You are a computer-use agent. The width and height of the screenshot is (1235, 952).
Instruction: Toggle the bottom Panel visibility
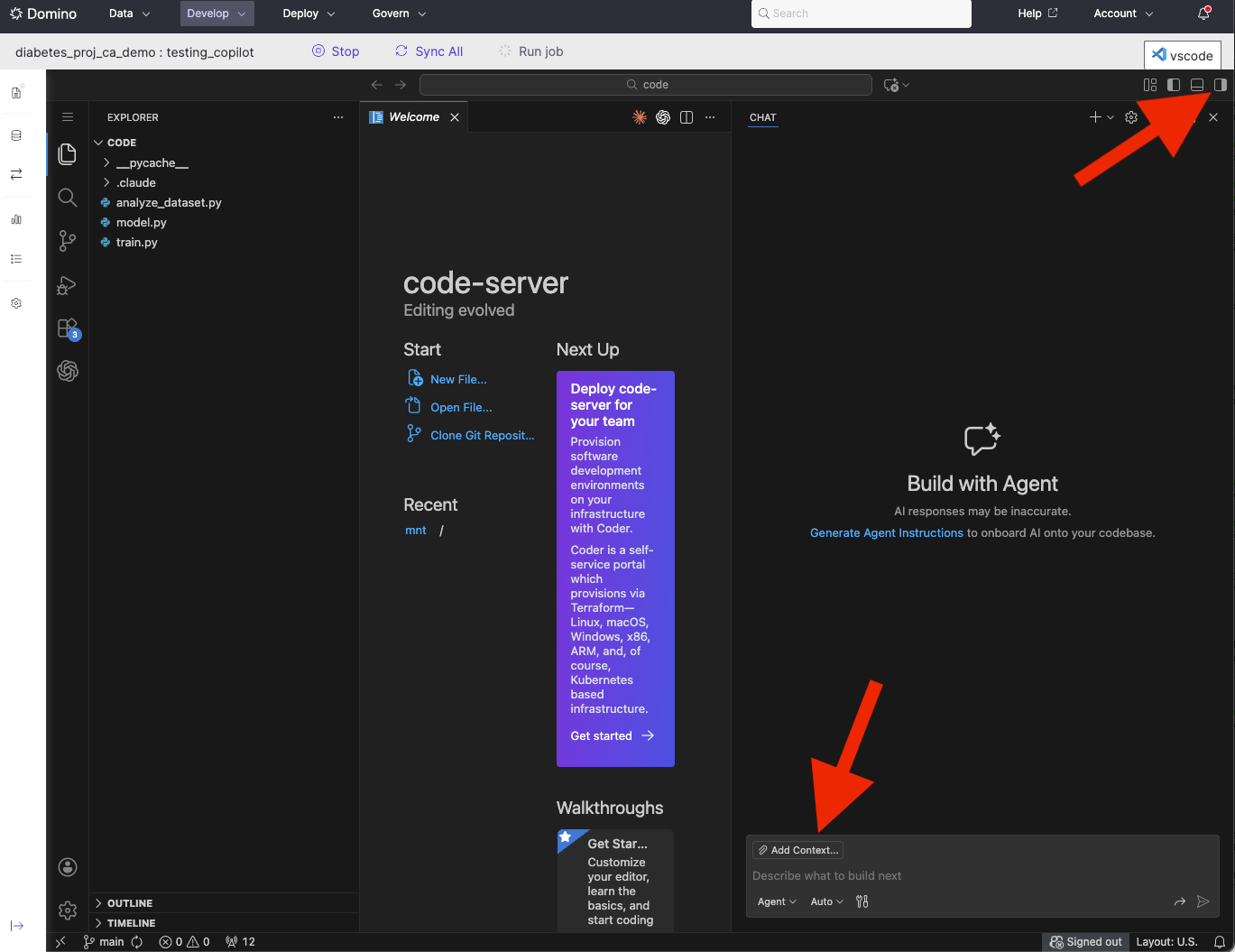[1197, 85]
